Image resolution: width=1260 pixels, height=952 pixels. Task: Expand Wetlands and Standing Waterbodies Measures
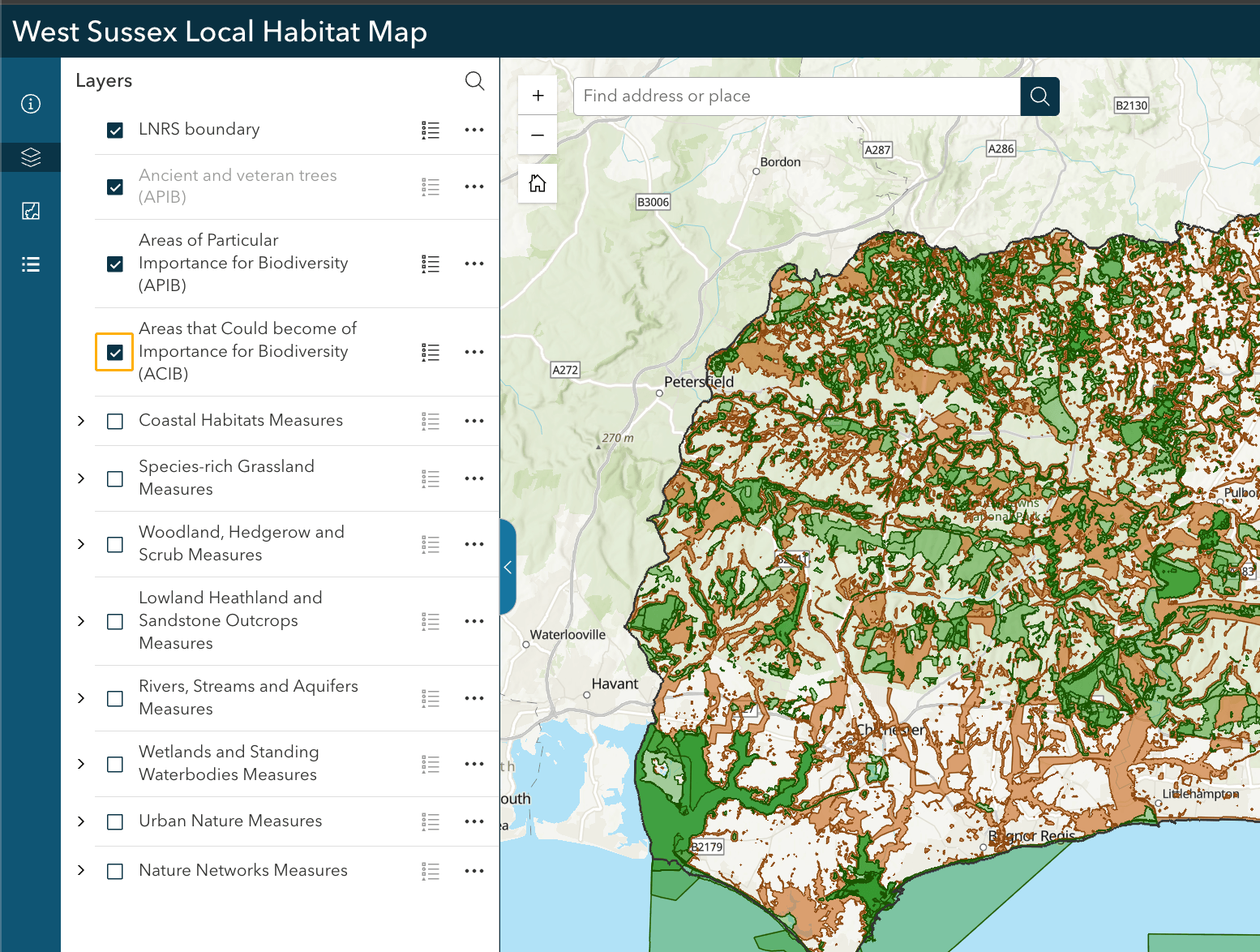(81, 764)
